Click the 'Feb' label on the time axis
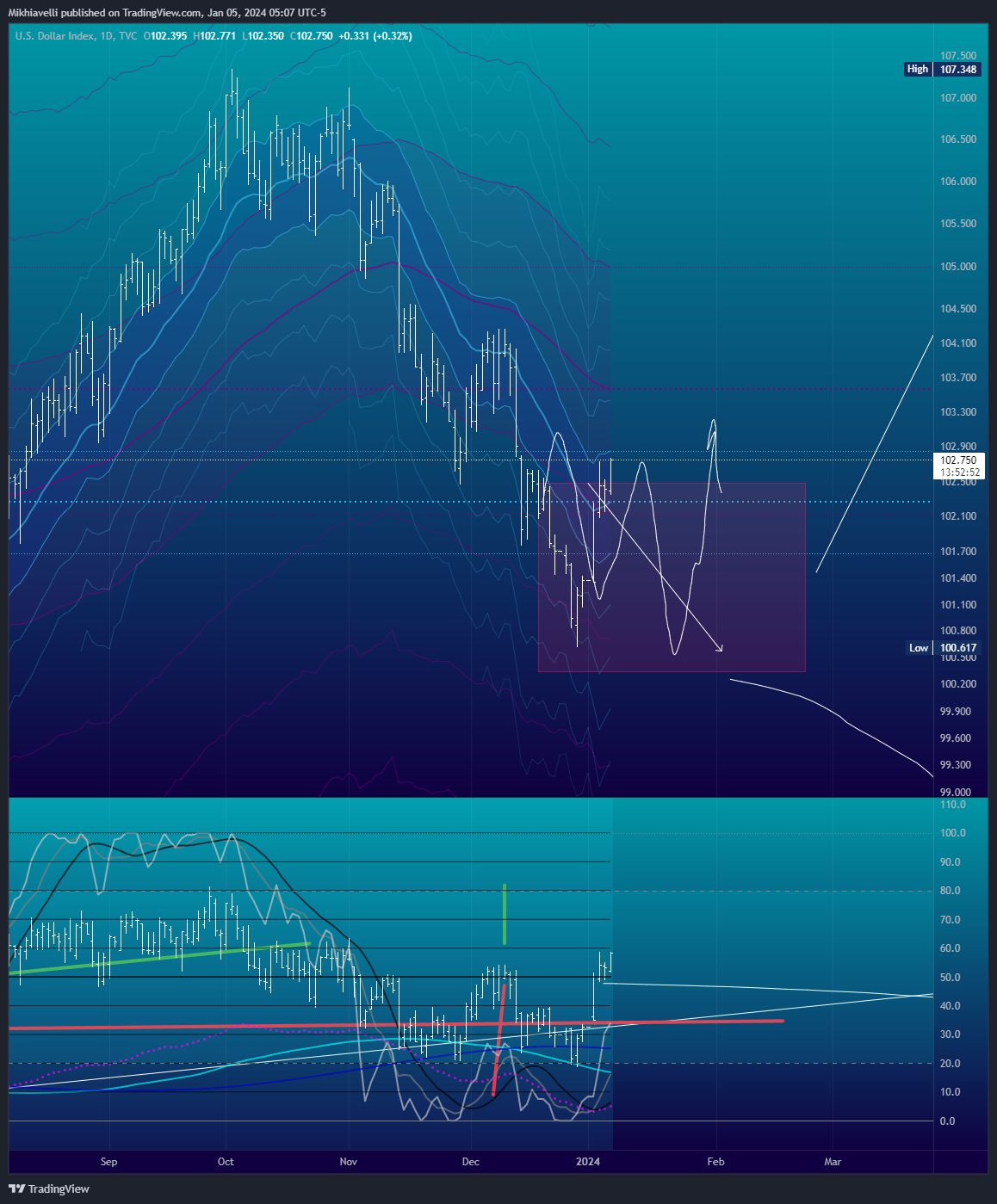This screenshot has height=1204, width=997. 715,1162
